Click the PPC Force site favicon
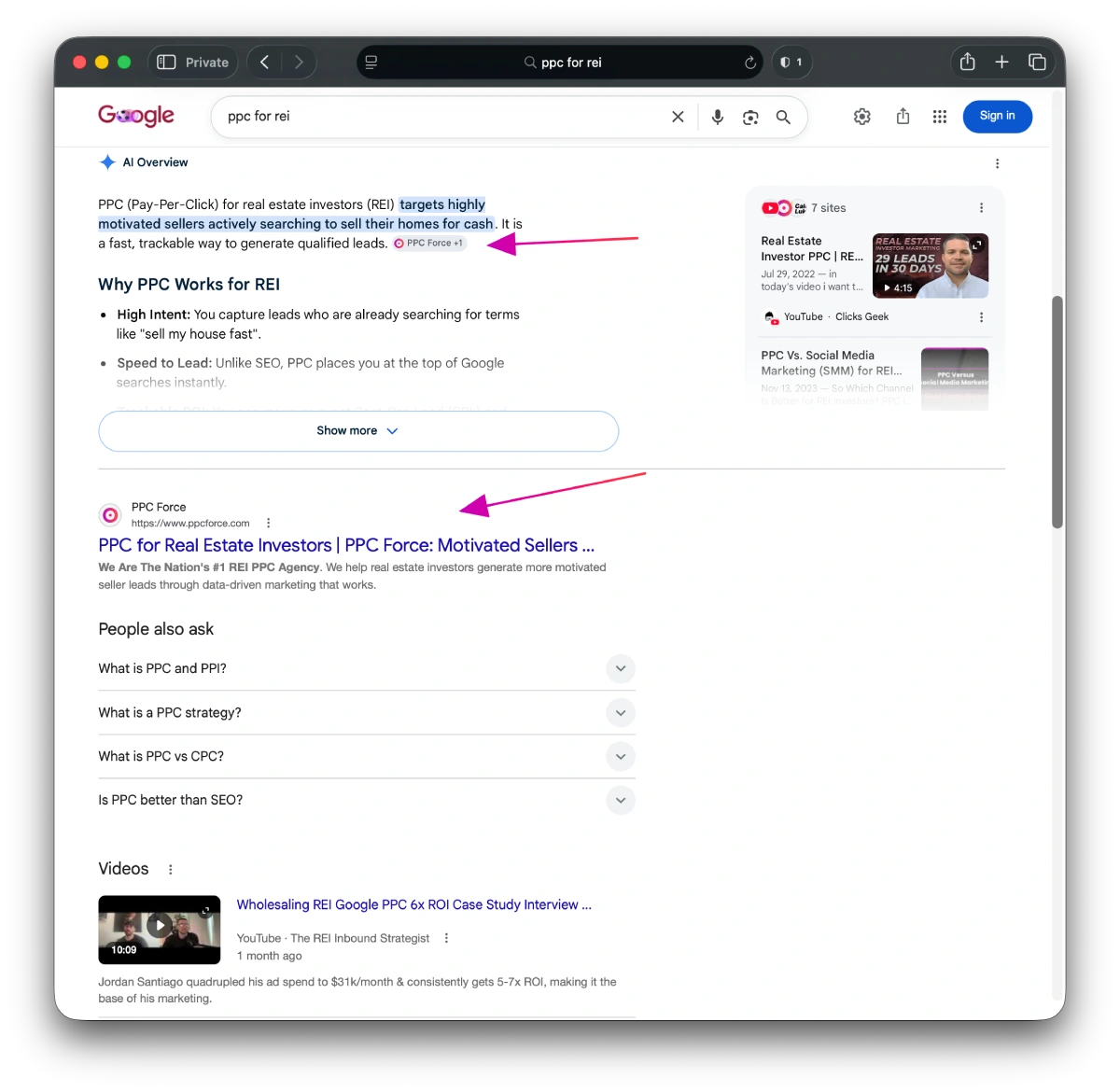Viewport: 1120px width, 1092px height. [x=110, y=514]
